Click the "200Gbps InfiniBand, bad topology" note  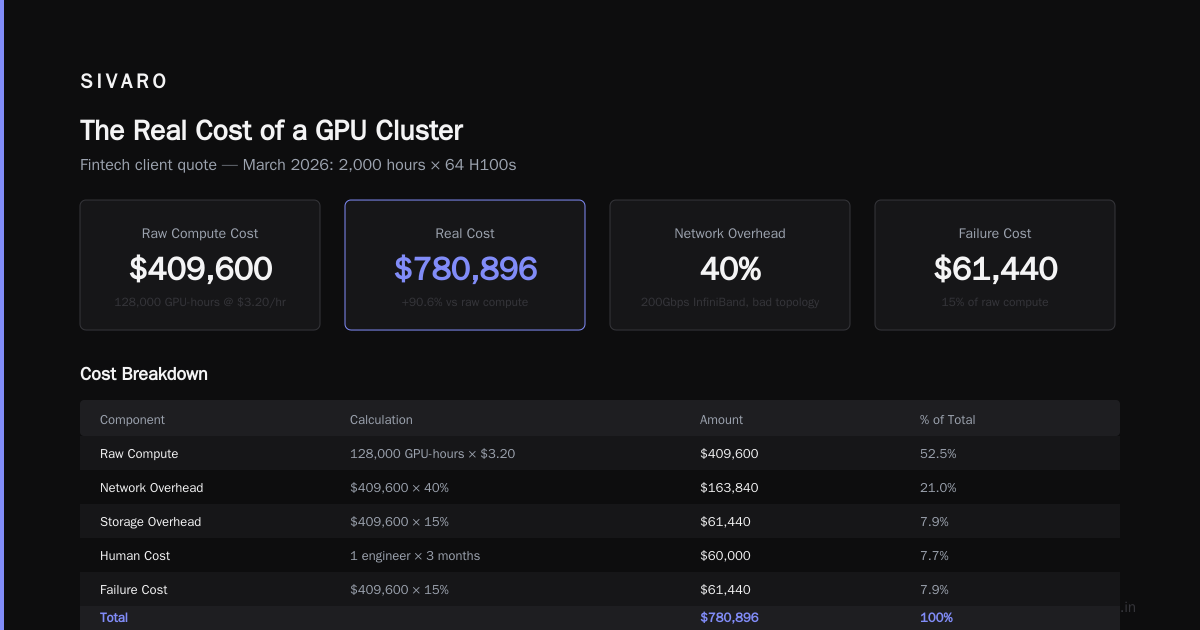point(730,302)
